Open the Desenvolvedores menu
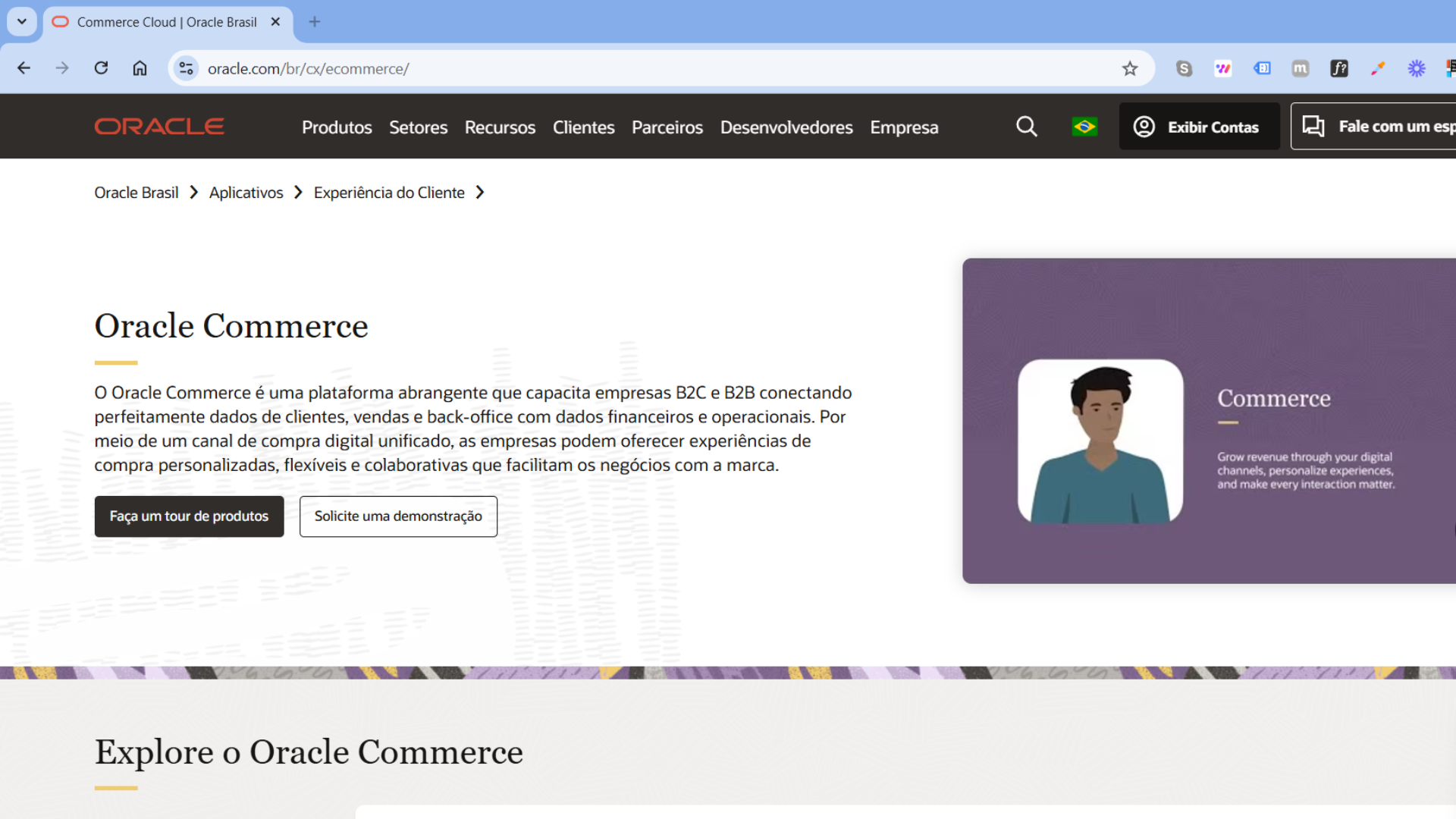The image size is (1456, 819). [786, 127]
